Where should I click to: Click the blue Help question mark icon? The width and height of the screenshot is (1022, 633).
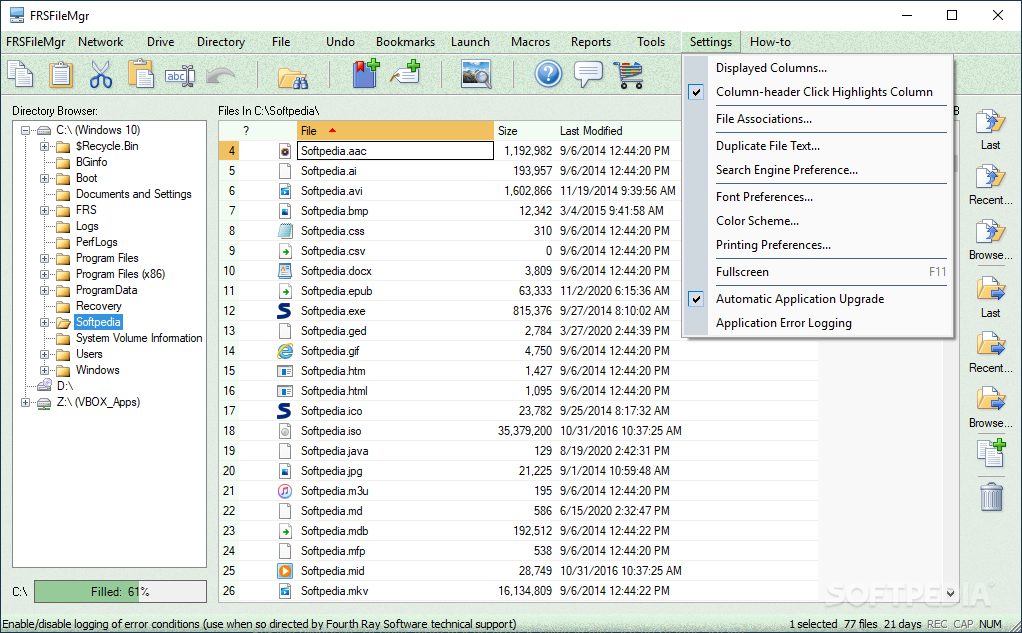point(548,74)
